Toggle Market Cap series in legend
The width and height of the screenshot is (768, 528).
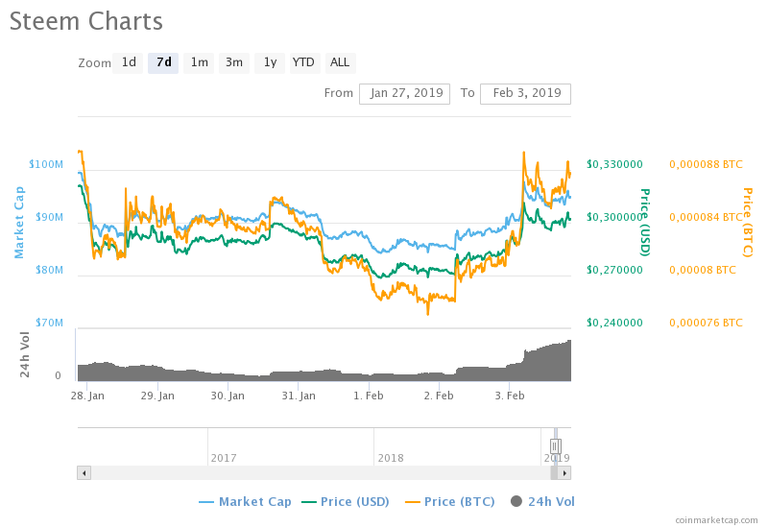click(245, 502)
